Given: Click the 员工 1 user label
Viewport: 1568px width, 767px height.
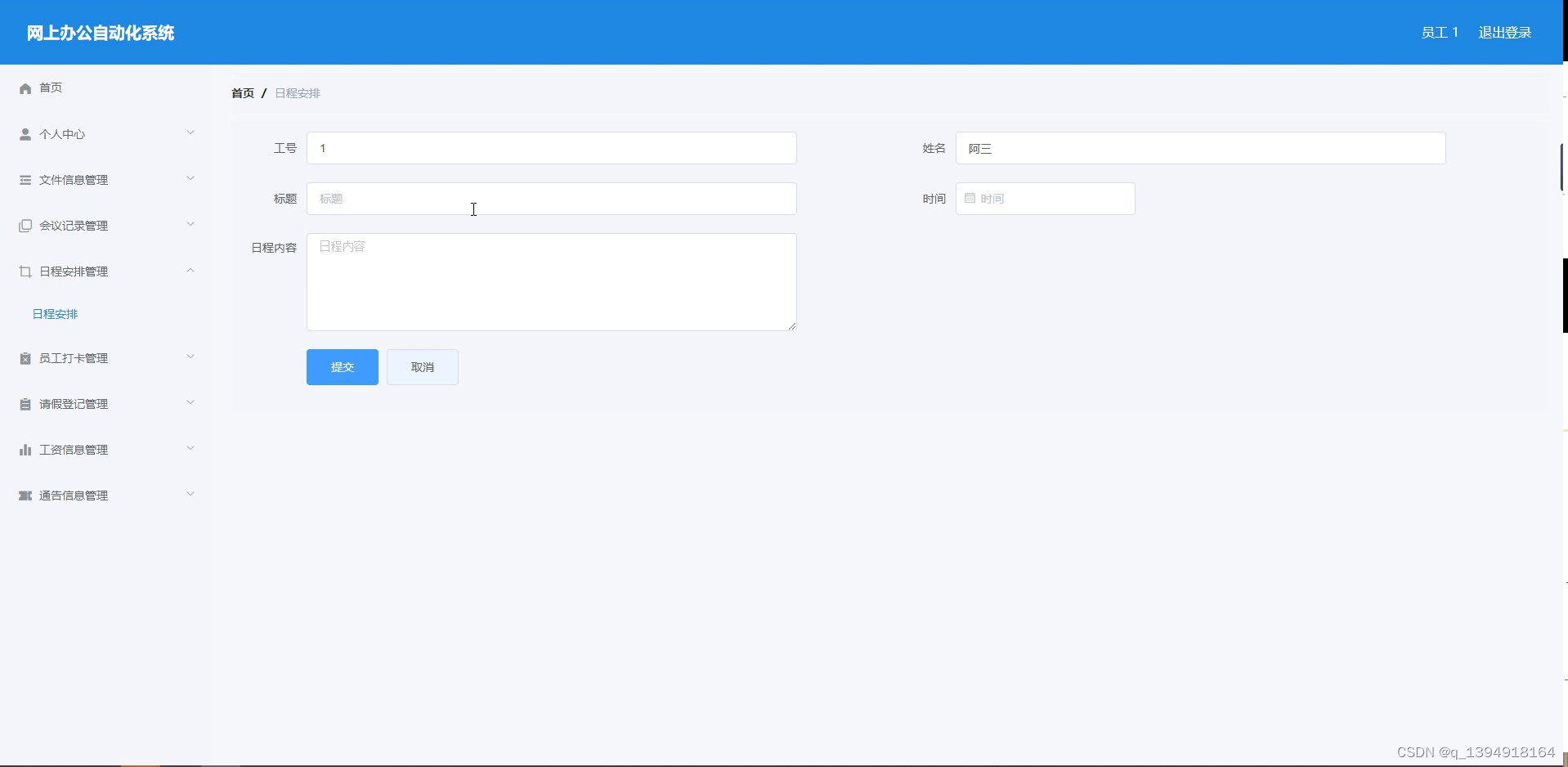Looking at the screenshot, I should tap(1440, 33).
